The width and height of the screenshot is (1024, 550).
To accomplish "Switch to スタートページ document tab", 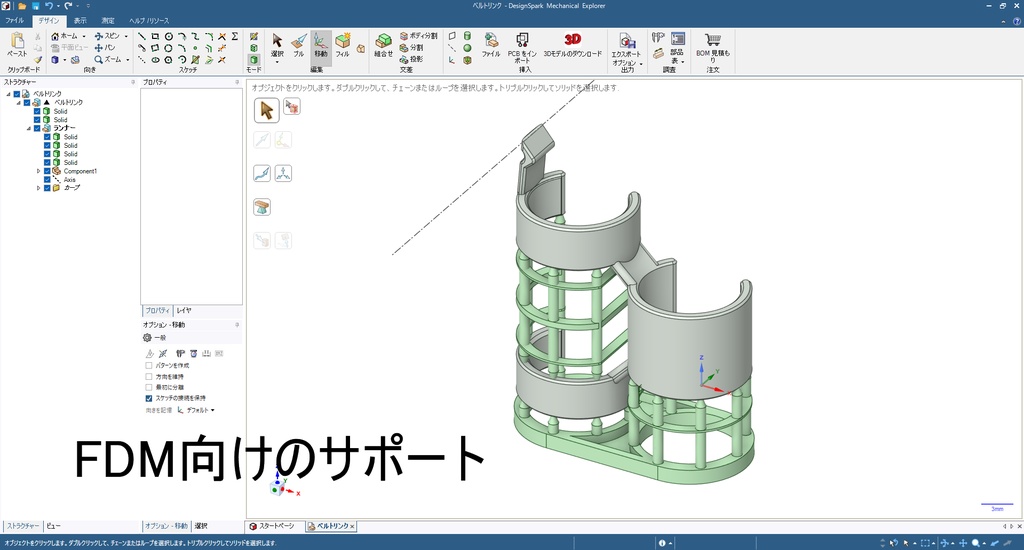I will (x=272, y=526).
